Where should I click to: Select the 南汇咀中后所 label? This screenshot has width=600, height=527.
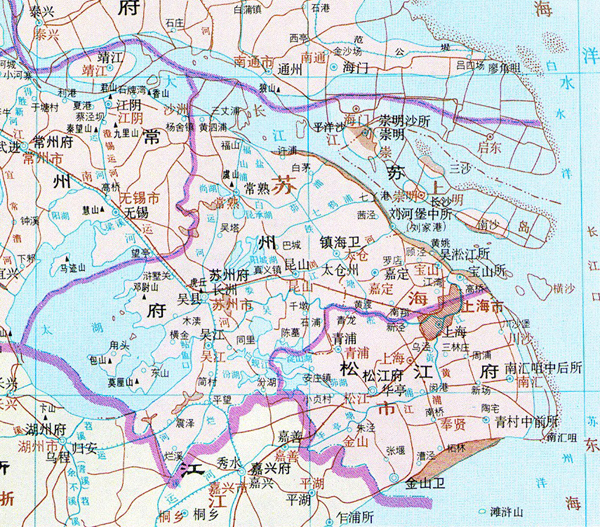click(x=543, y=368)
